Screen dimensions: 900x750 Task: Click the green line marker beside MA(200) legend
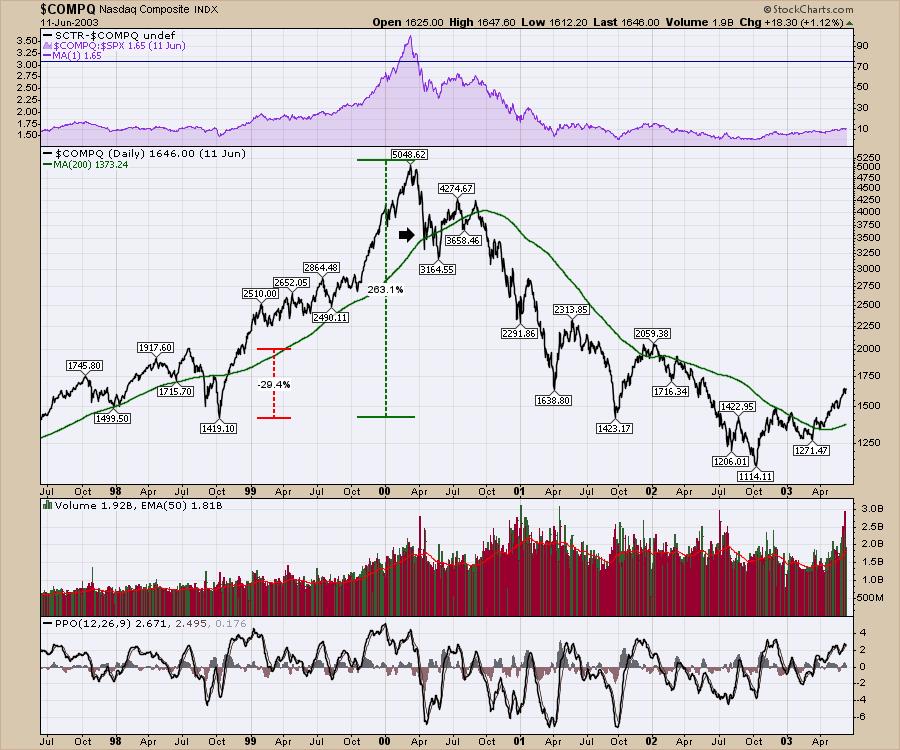tap(46, 164)
